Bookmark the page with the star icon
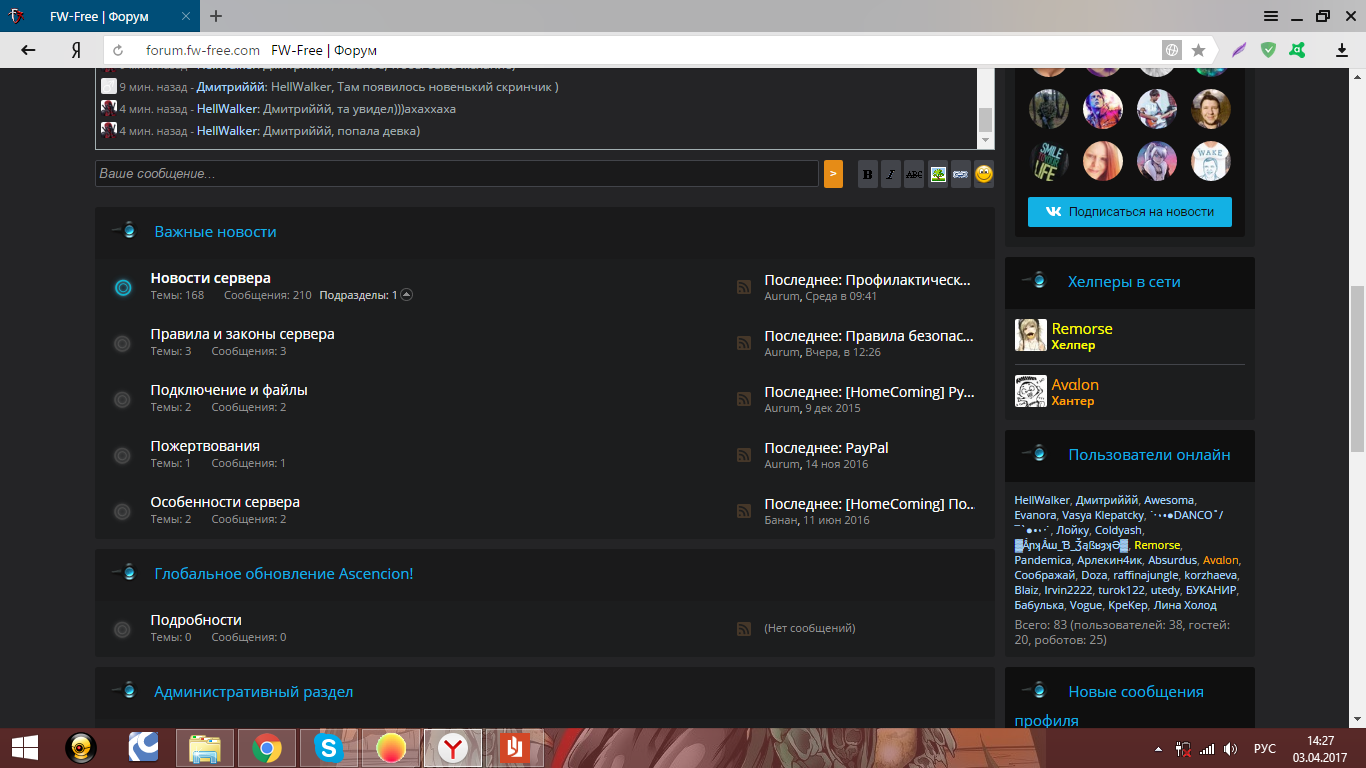Image resolution: width=1366 pixels, height=768 pixels. pos(1198,50)
